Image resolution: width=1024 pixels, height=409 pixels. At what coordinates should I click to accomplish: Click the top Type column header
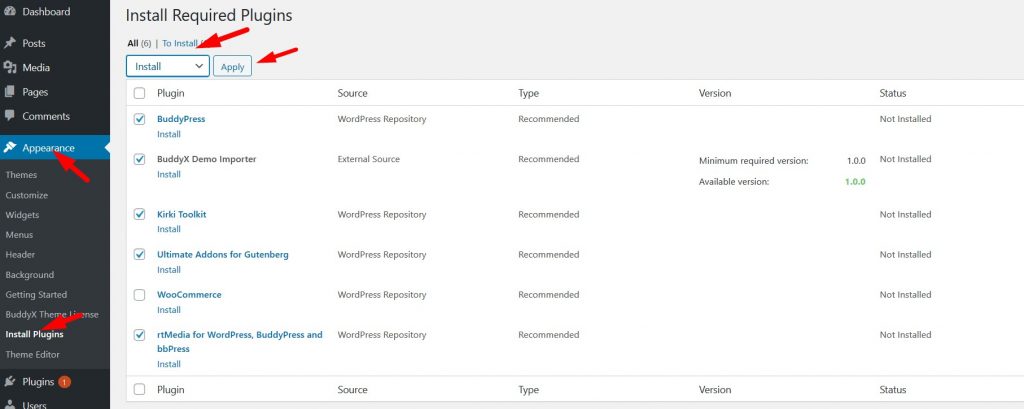(x=528, y=93)
